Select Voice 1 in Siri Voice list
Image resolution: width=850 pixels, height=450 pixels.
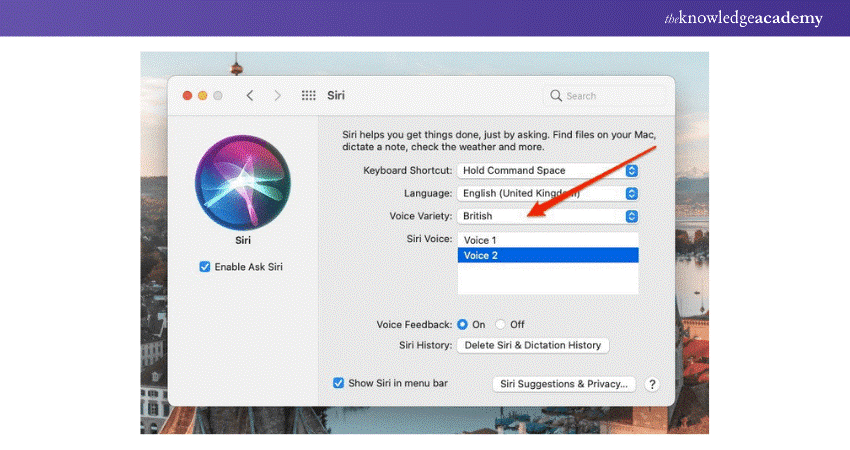point(548,240)
